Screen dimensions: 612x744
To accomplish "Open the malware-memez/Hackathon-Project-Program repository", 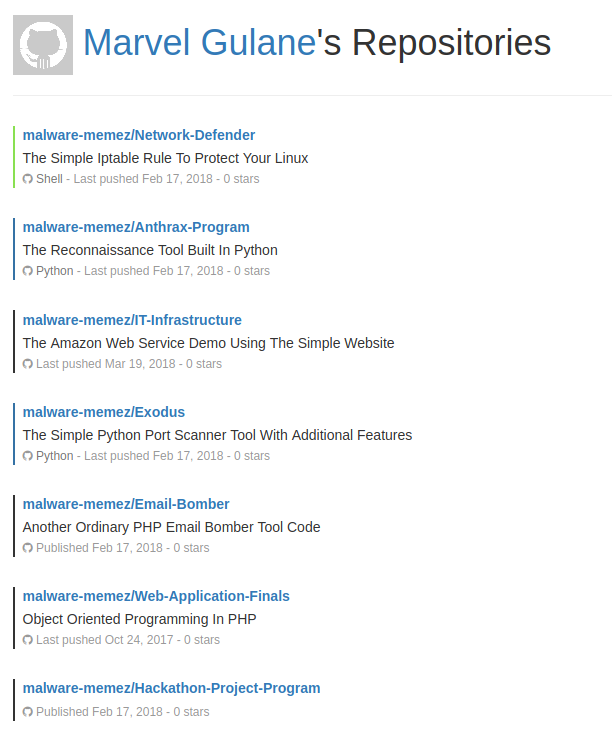I will (171, 688).
